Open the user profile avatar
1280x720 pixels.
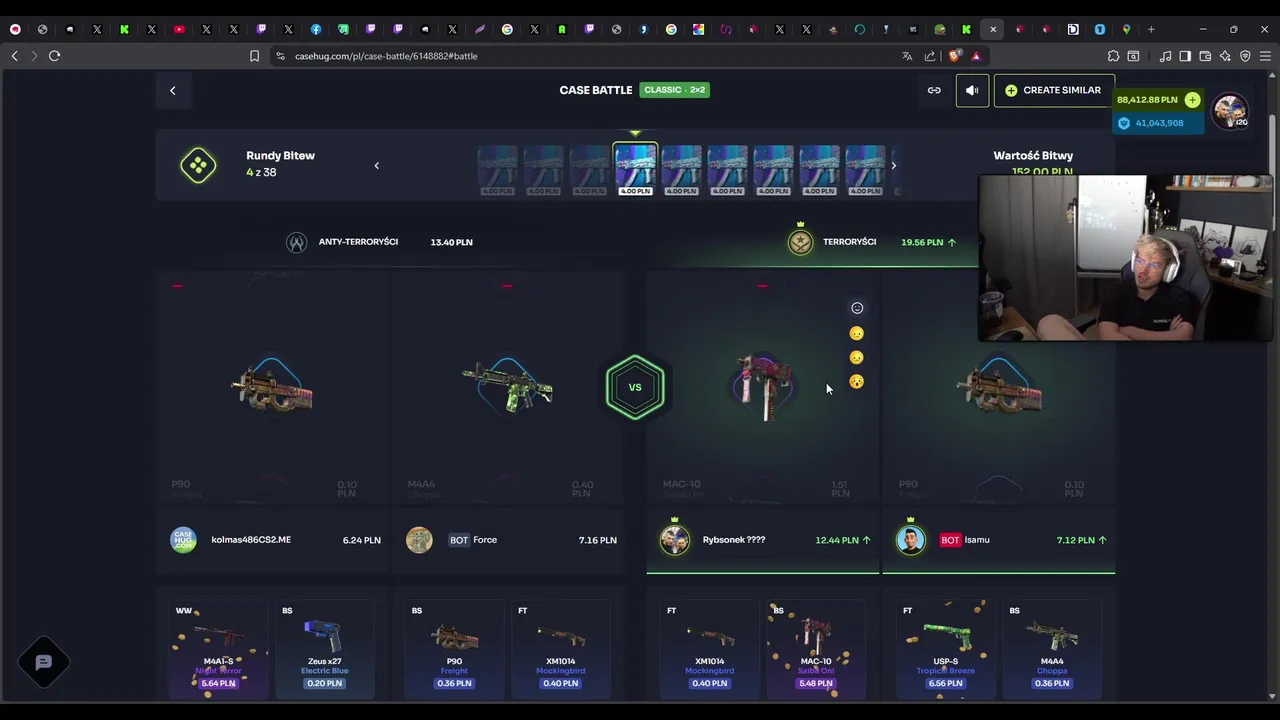click(x=1230, y=110)
